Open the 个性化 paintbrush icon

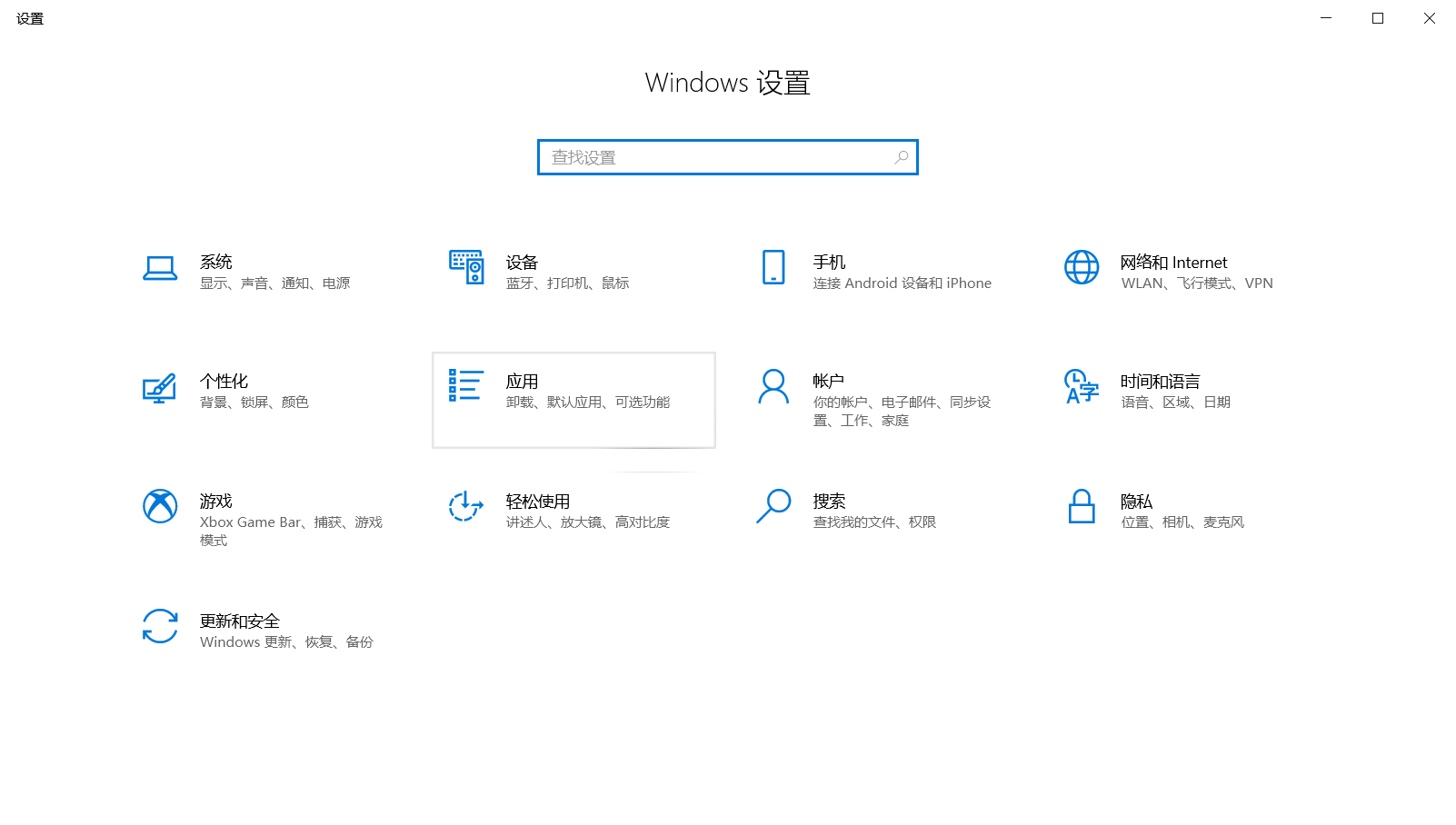click(159, 388)
